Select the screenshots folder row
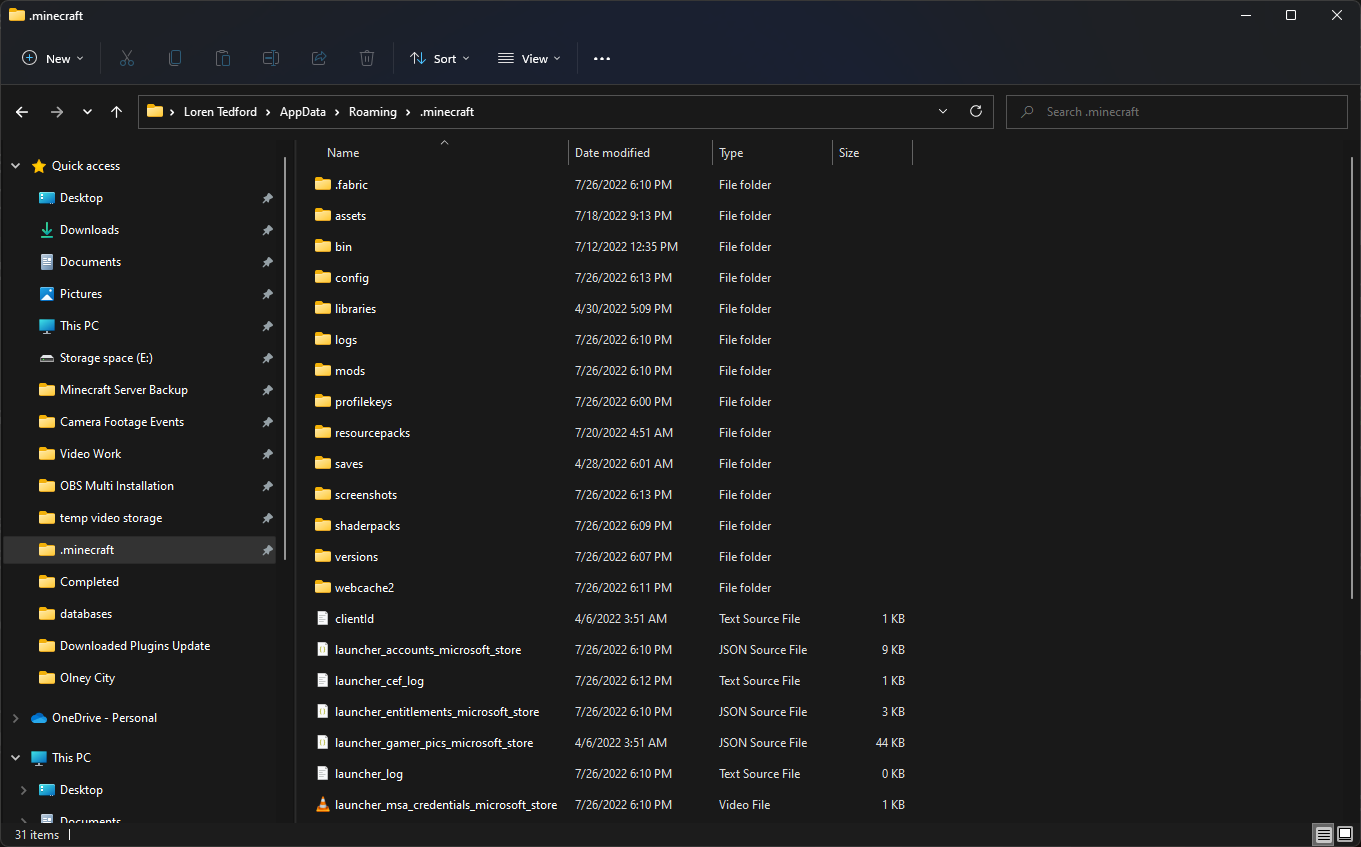This screenshot has height=847, width=1361. point(610,494)
